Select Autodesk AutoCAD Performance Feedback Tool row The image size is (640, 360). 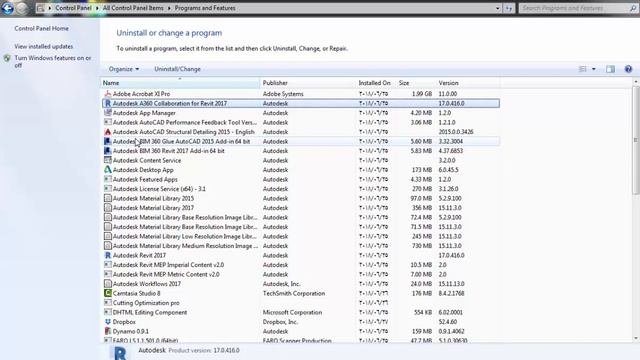tap(301, 122)
